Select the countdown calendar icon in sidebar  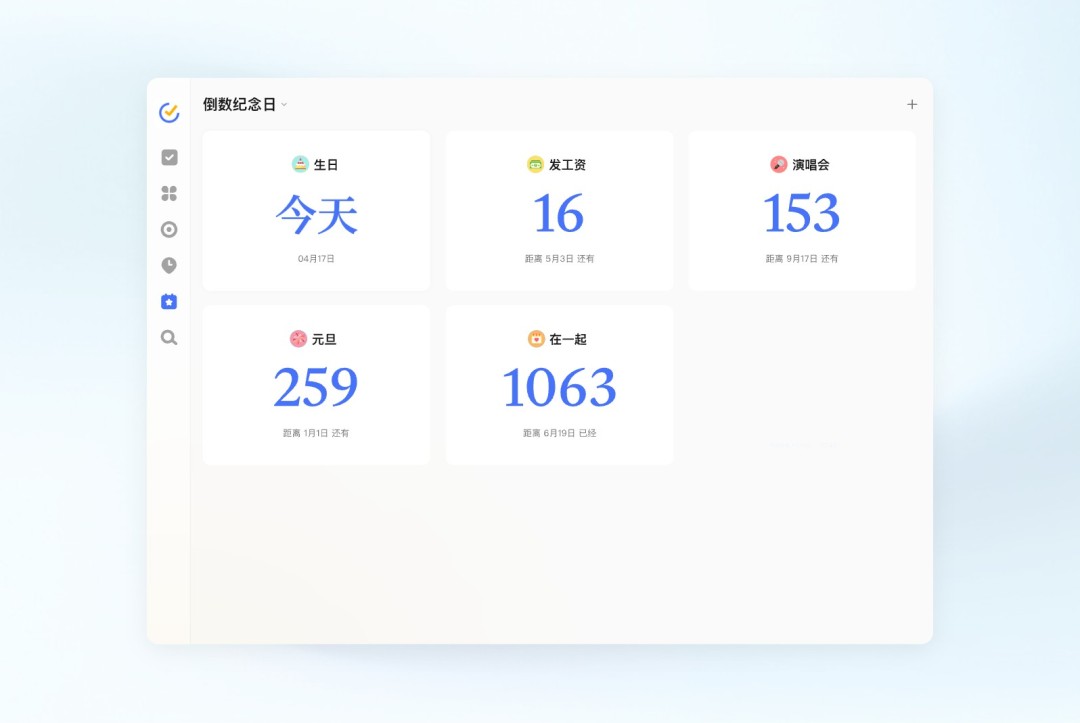[x=168, y=301]
